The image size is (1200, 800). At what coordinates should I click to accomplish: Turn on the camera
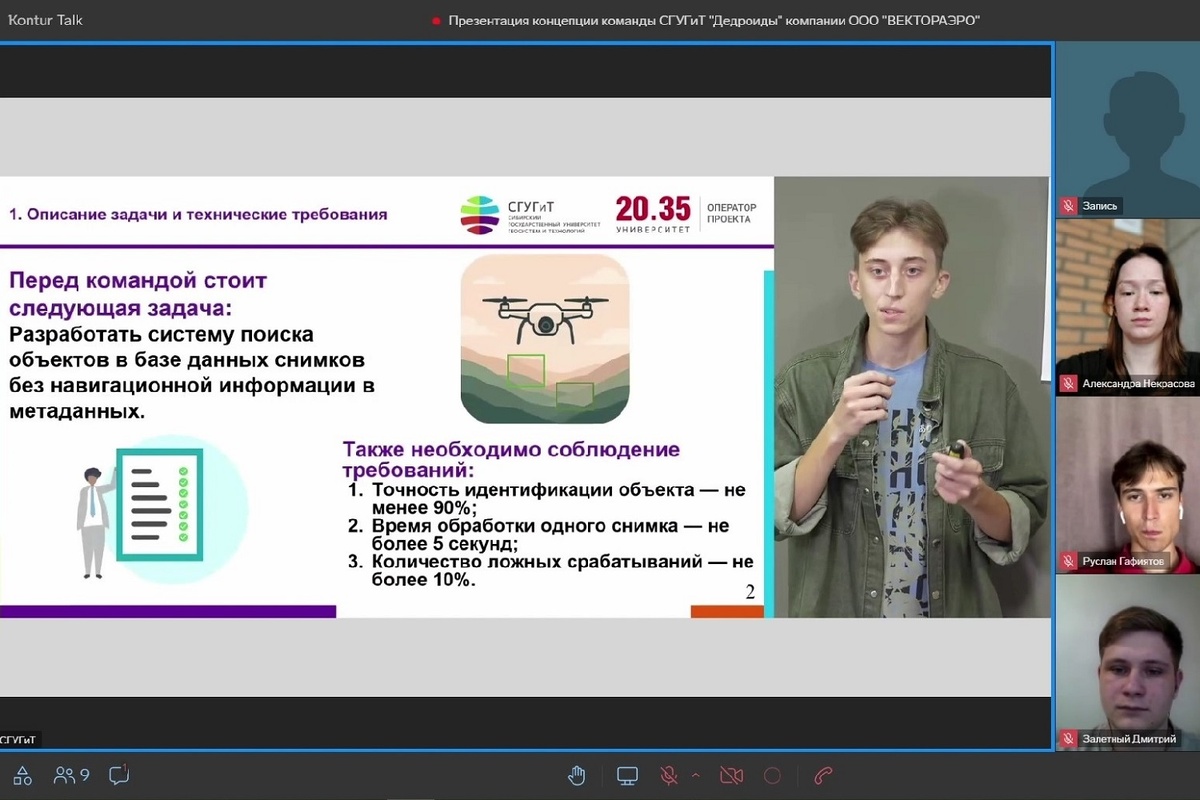coord(732,775)
